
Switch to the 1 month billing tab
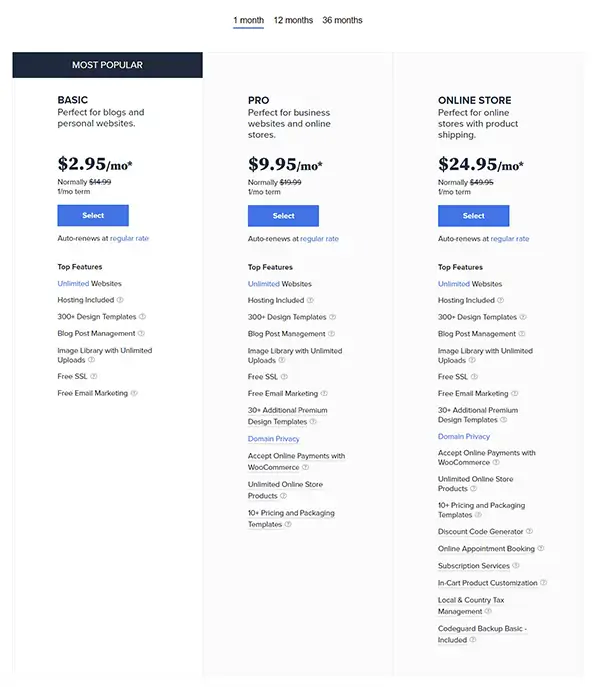coord(248,20)
